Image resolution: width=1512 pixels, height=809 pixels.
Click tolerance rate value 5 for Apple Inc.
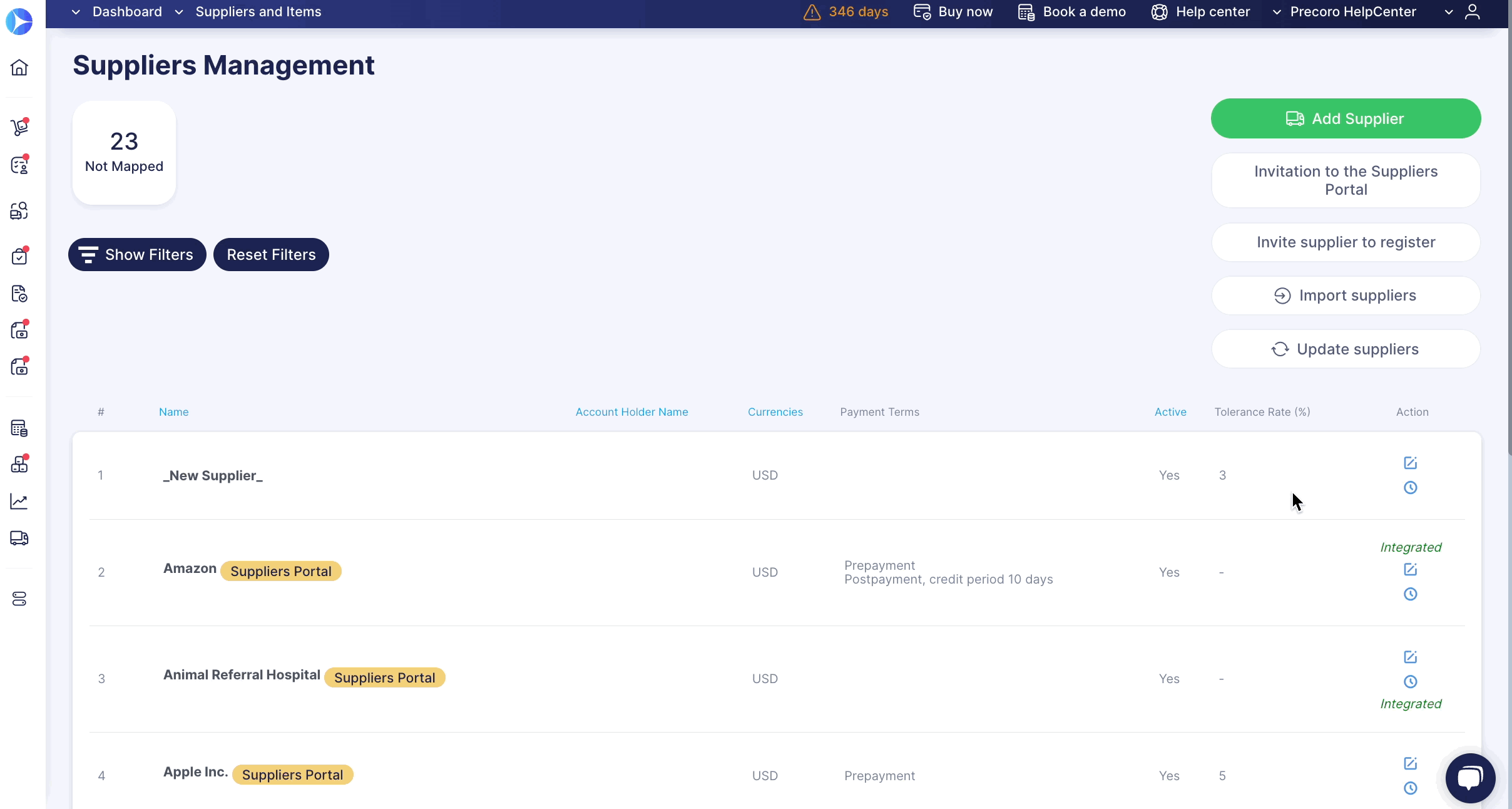tap(1222, 776)
